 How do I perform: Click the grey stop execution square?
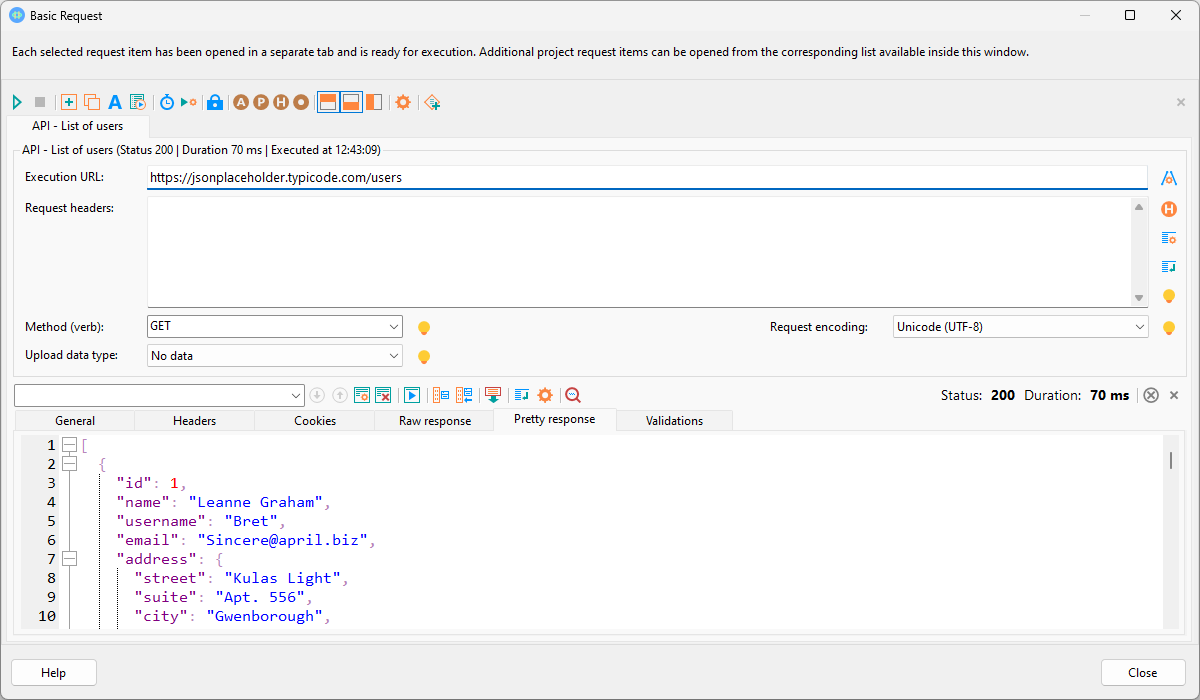[x=40, y=102]
